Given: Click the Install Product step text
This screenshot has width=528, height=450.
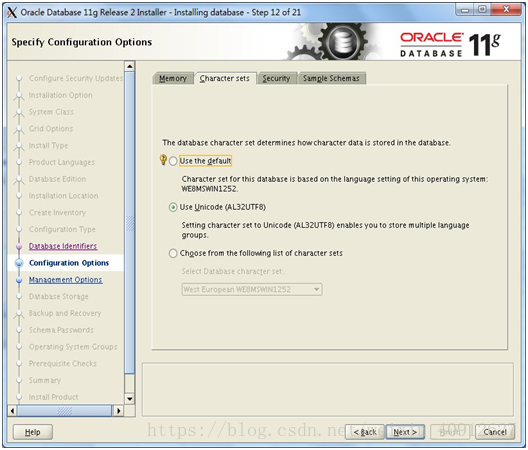Looking at the screenshot, I should (x=54, y=397).
